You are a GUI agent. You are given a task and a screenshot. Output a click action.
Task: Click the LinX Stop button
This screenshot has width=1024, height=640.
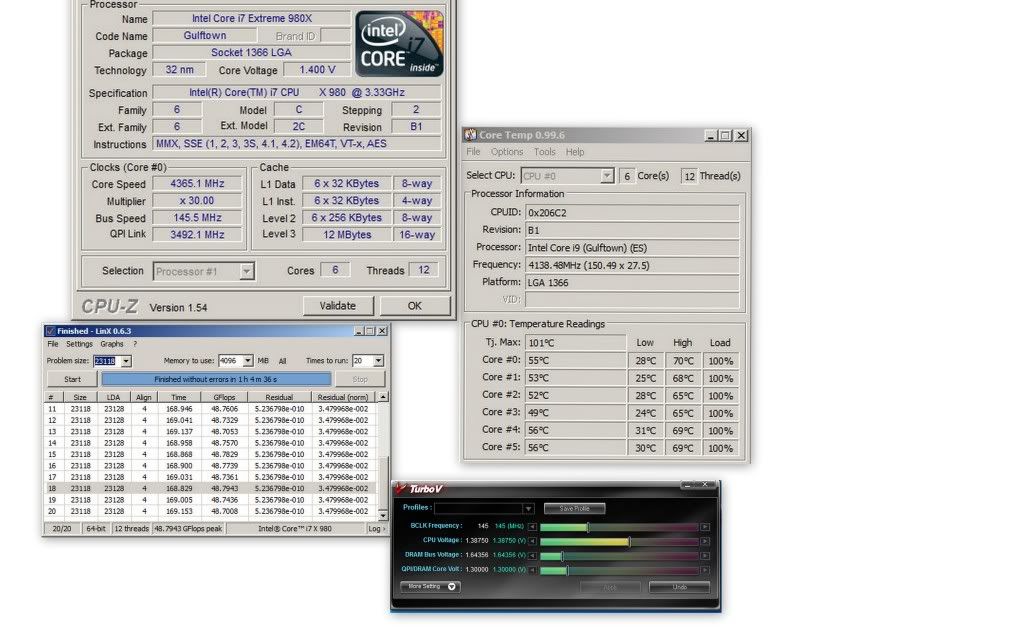point(360,379)
